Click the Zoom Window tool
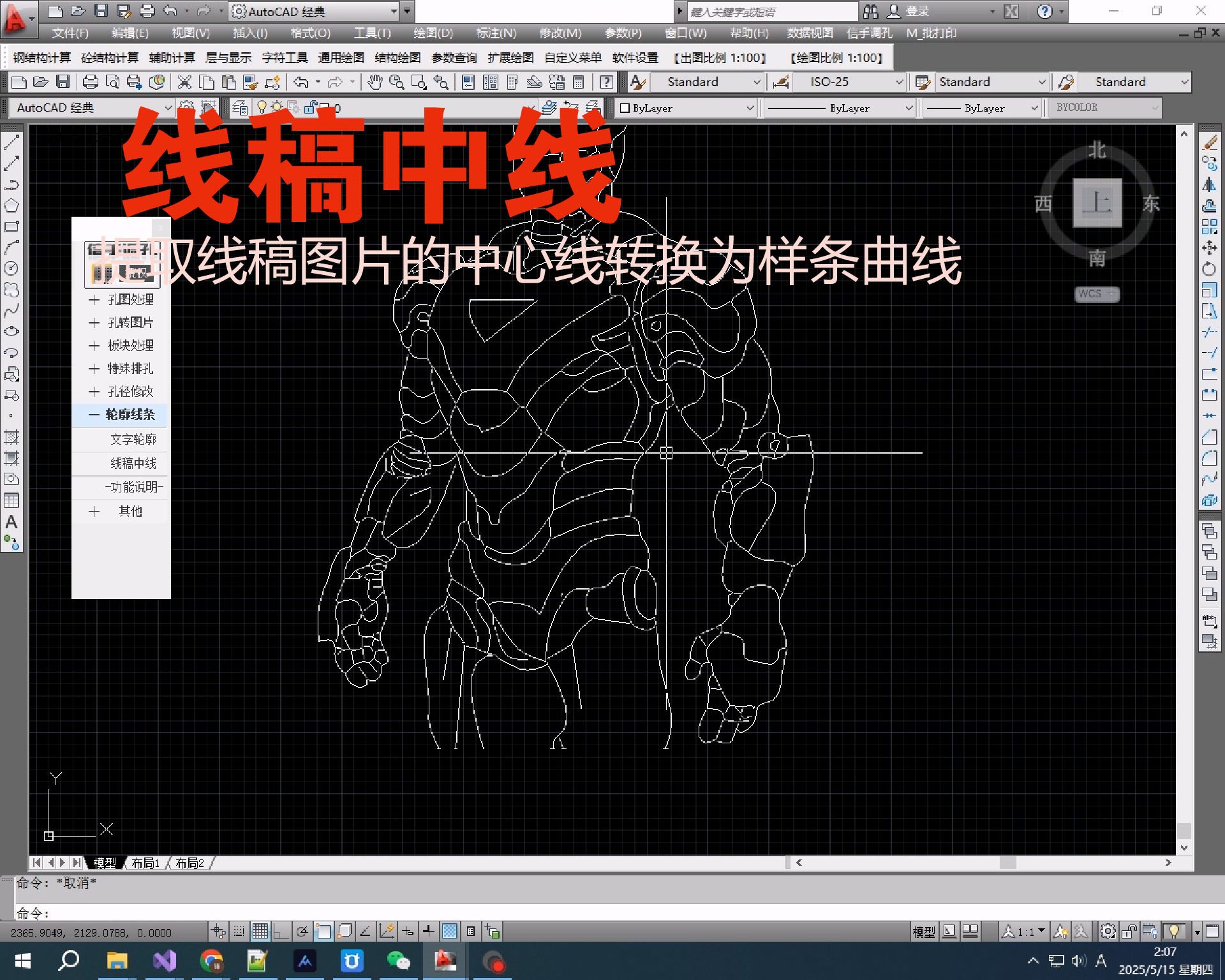Image resolution: width=1225 pixels, height=980 pixels. point(419,82)
